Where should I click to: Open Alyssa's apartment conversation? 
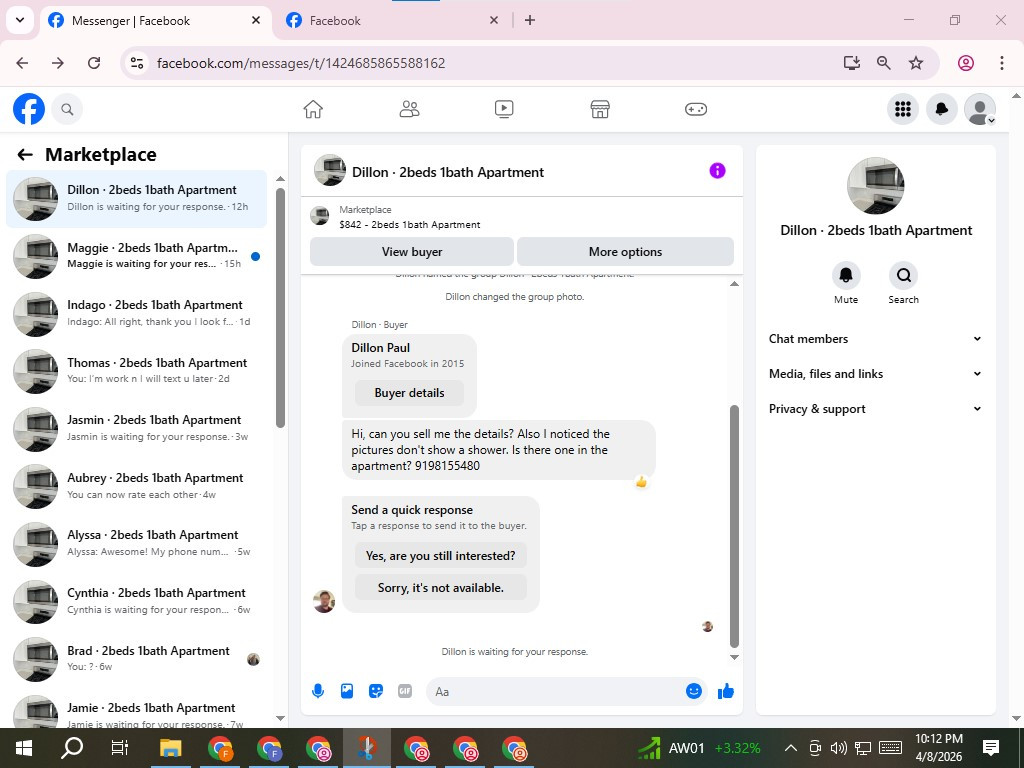136,543
